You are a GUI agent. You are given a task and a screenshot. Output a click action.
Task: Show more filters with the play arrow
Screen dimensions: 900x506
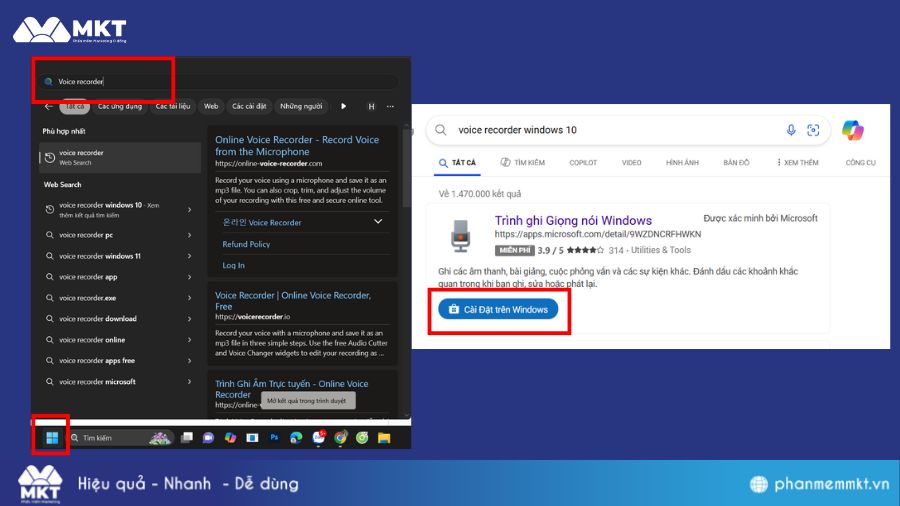click(x=343, y=106)
